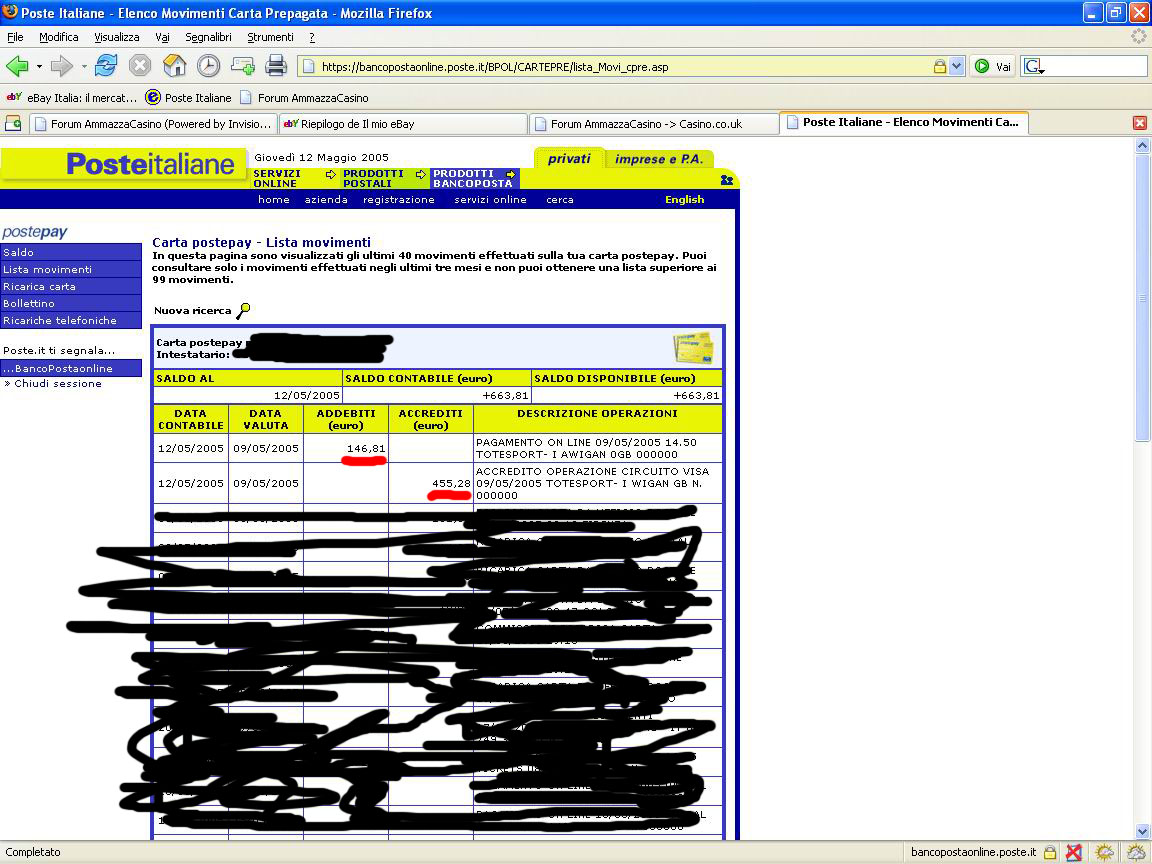Switch to Forum AmmazzaCasino Powered by Invision tab

(153, 124)
